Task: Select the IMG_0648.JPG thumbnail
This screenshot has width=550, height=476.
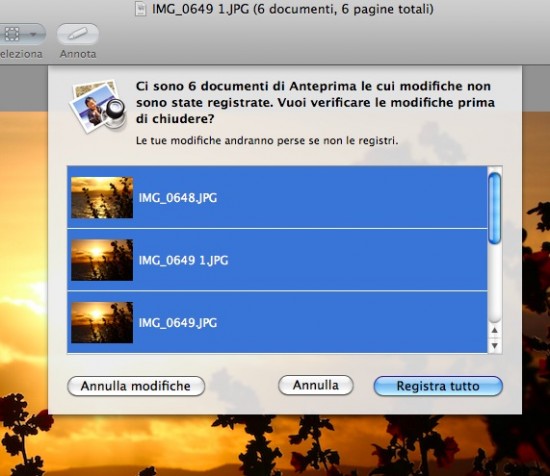Action: point(102,197)
